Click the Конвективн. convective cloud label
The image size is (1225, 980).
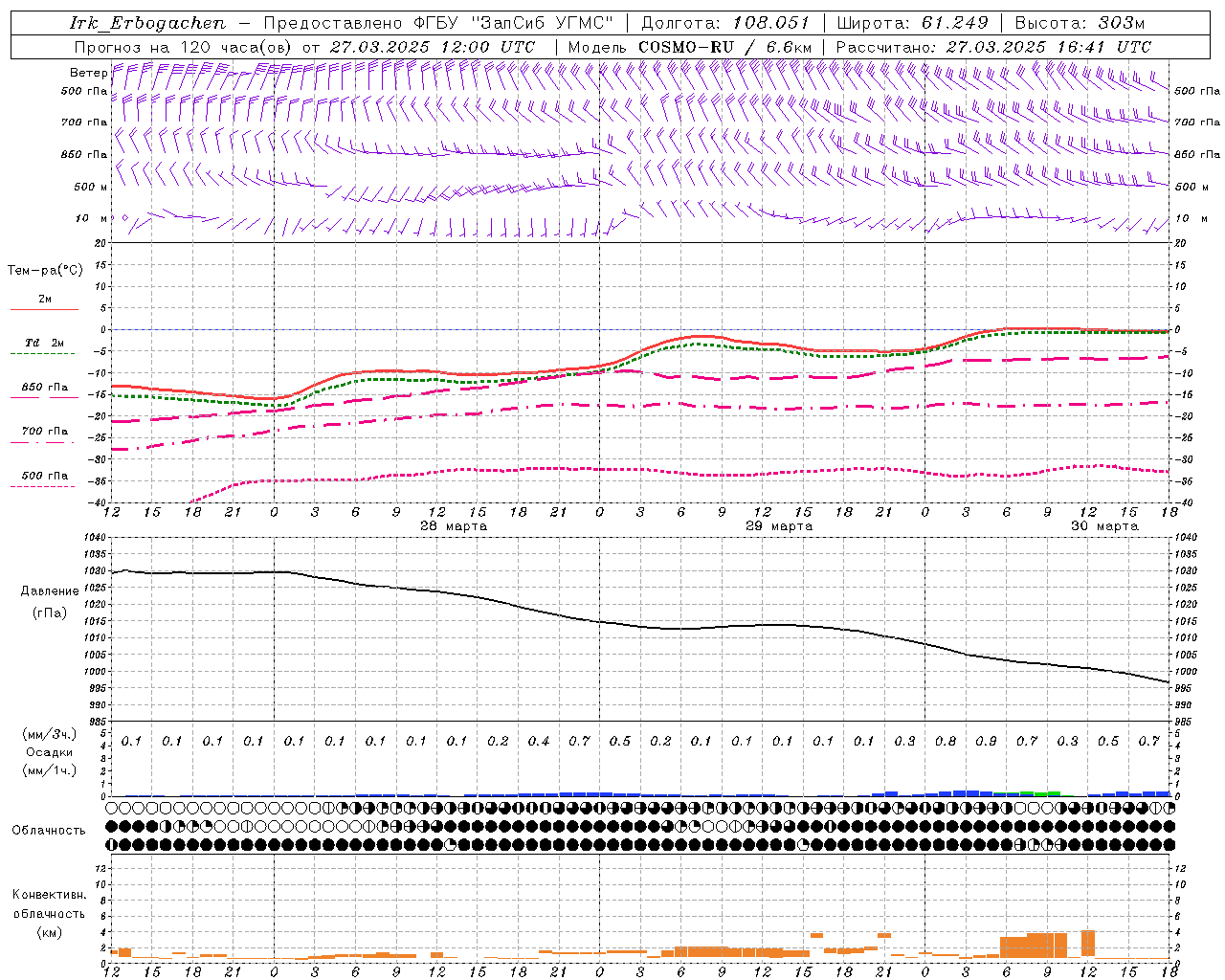pyautogui.click(x=49, y=895)
